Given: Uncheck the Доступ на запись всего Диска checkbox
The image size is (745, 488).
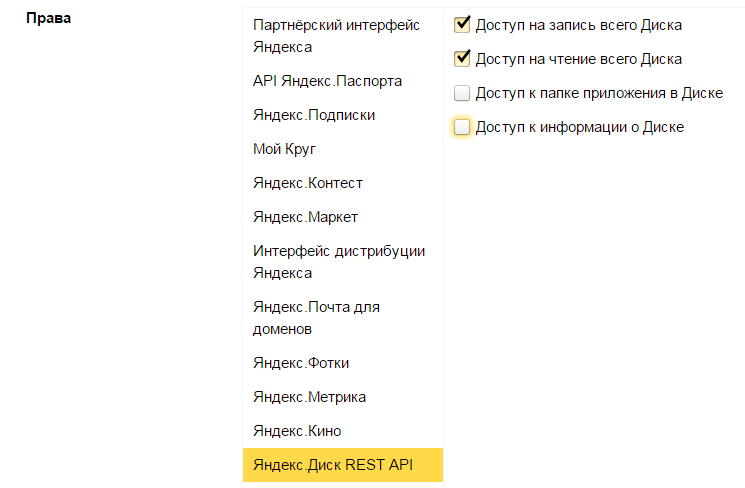Looking at the screenshot, I should [462, 24].
